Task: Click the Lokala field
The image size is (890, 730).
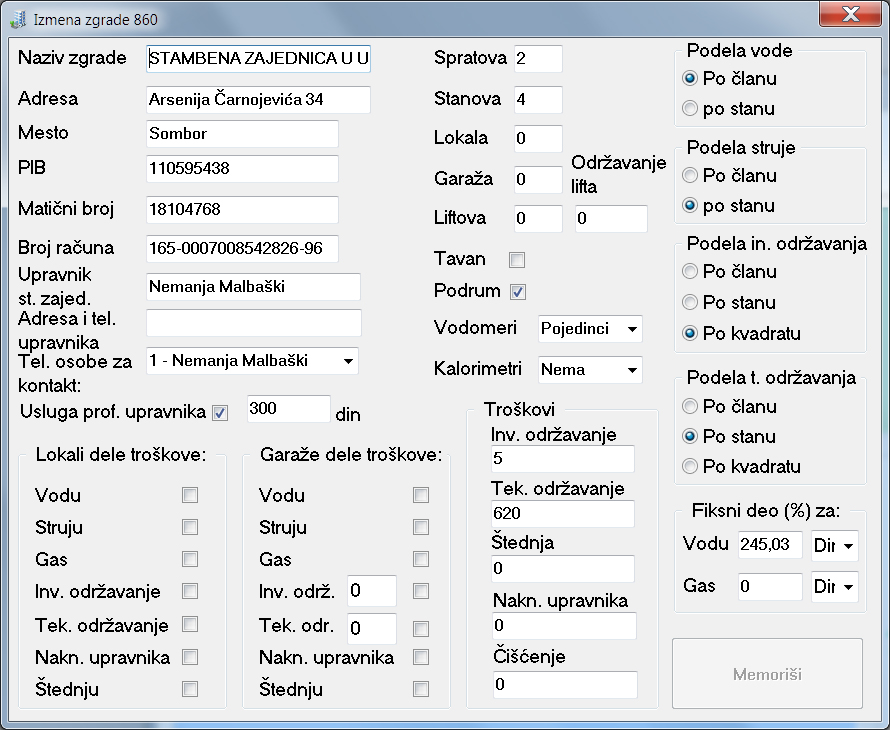Action: (x=538, y=139)
